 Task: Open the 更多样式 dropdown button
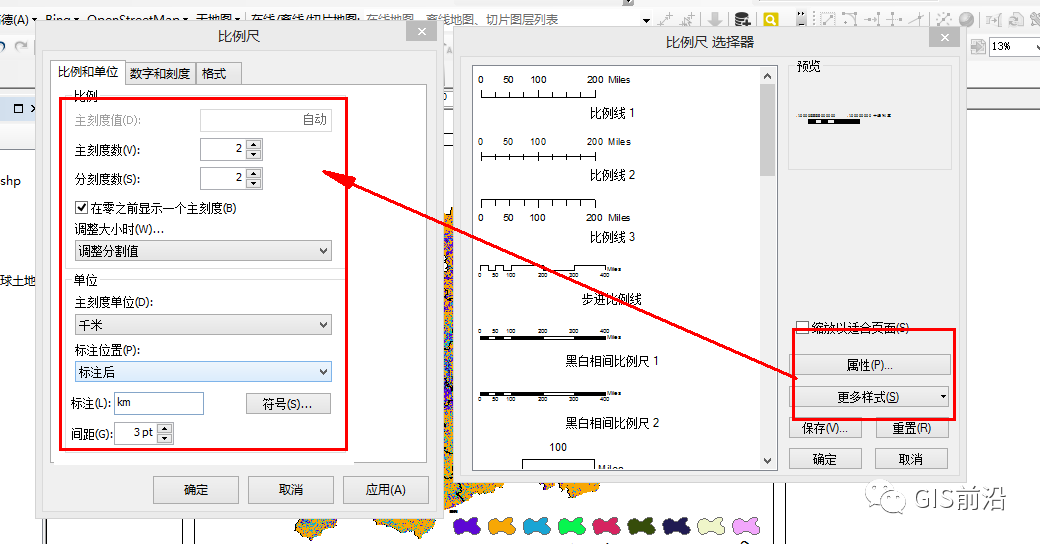coord(869,397)
